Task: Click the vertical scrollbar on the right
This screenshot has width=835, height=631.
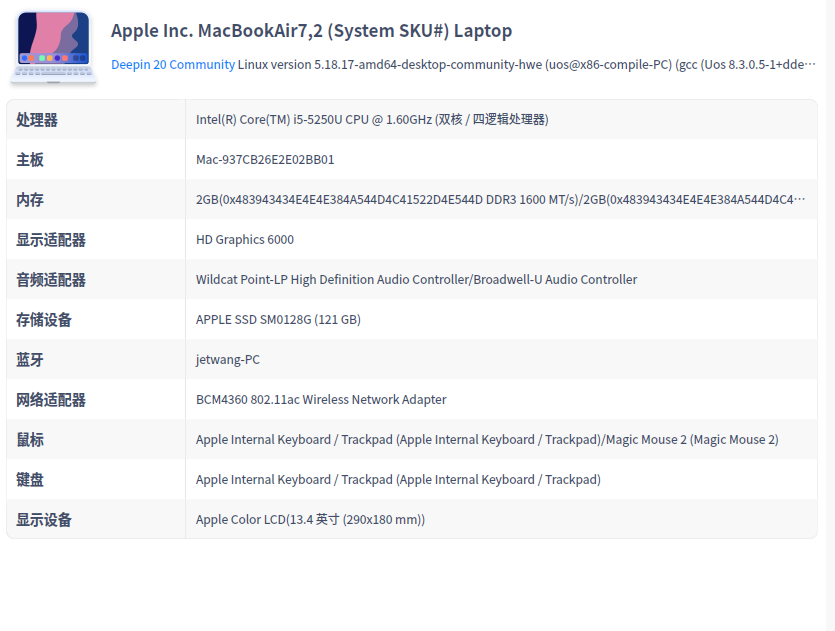Action: tap(830, 315)
